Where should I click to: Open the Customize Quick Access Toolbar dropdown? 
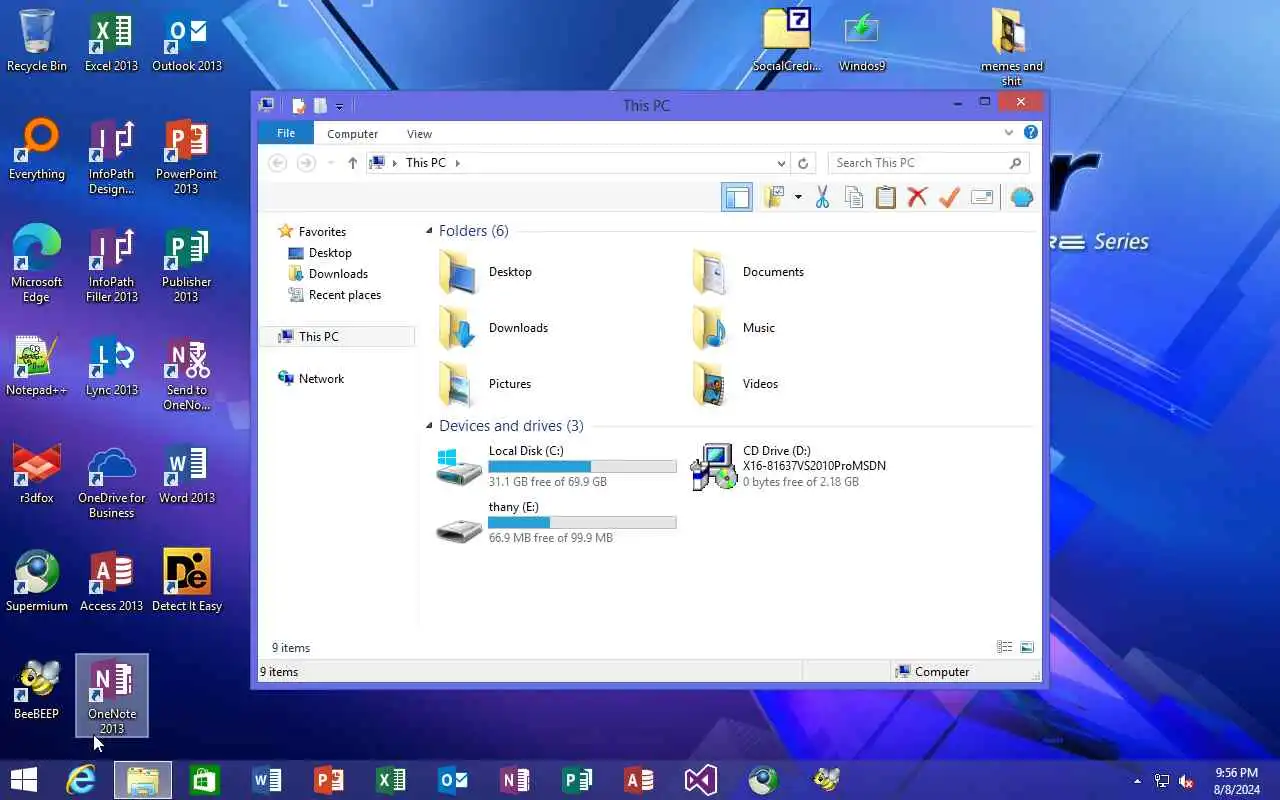coord(340,106)
